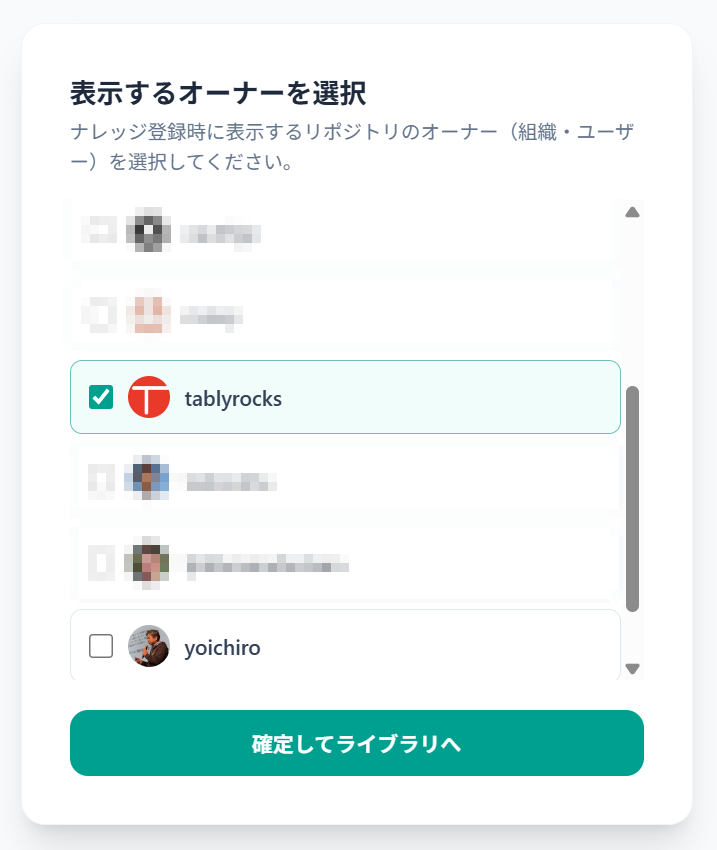Image resolution: width=717 pixels, height=850 pixels.
Task: Check the checkbox of the second listed owner
Action: pyautogui.click(x=98, y=315)
